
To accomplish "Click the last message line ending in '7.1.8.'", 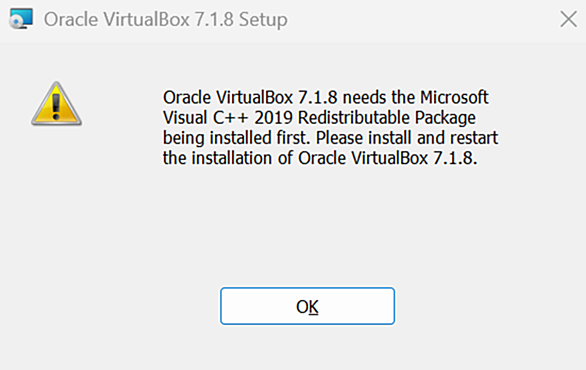I will [x=320, y=158].
